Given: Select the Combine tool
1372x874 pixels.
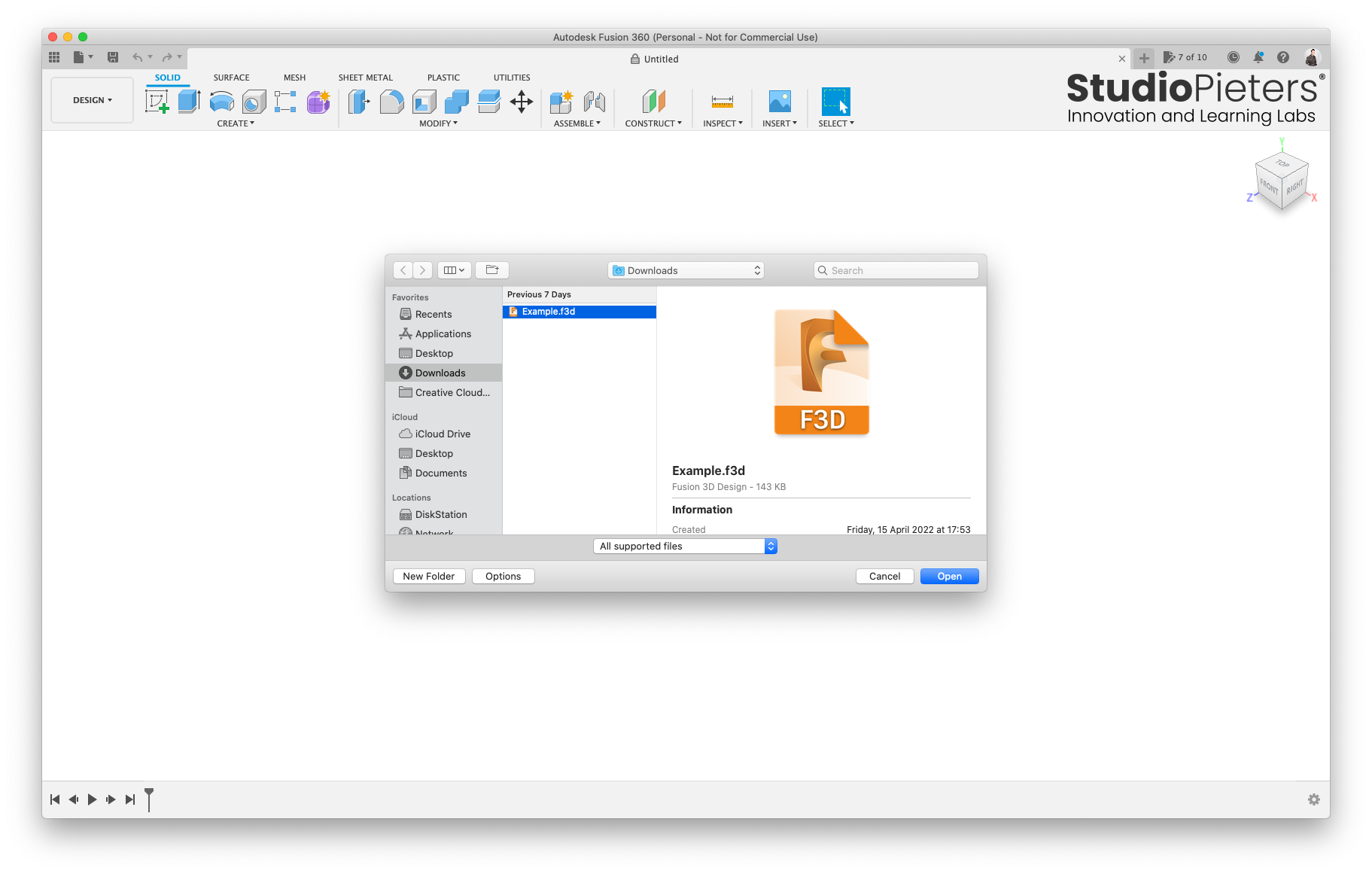Looking at the screenshot, I should pos(456,102).
